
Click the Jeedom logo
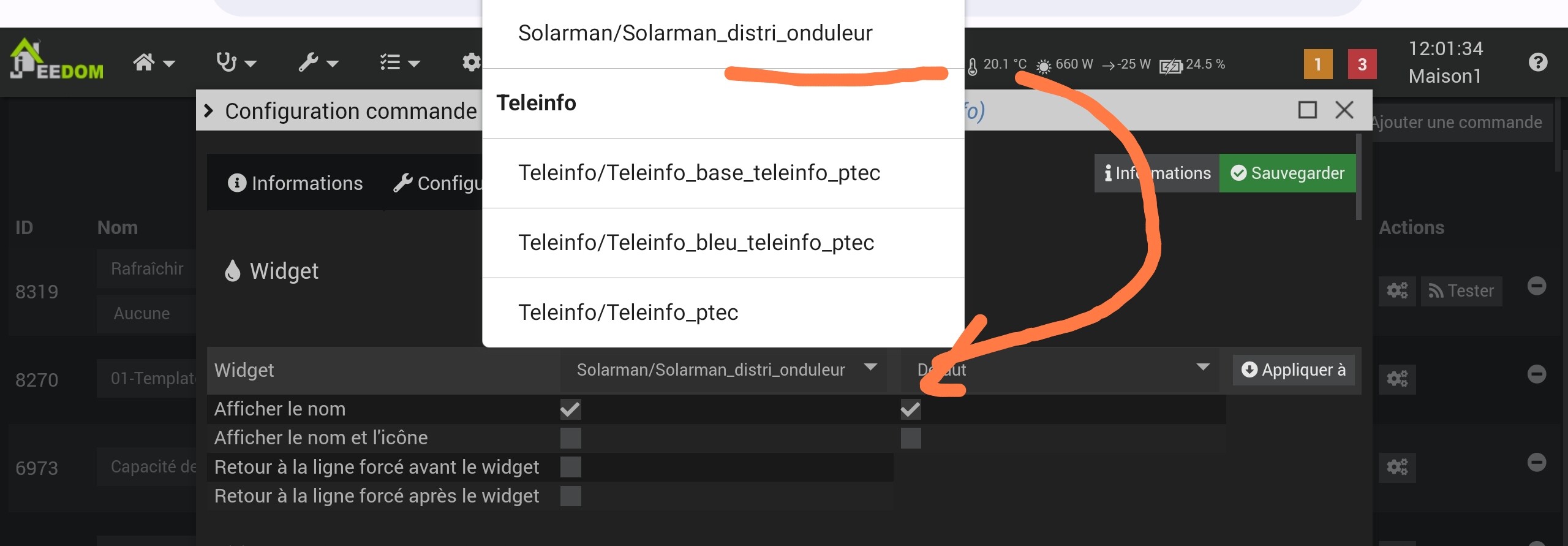pyautogui.click(x=56, y=61)
